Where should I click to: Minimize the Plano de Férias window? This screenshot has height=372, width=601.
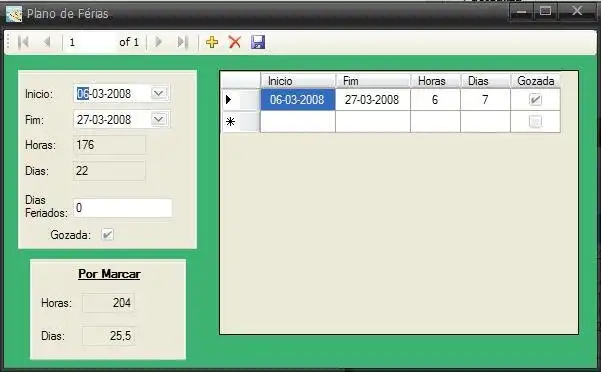click(x=522, y=11)
